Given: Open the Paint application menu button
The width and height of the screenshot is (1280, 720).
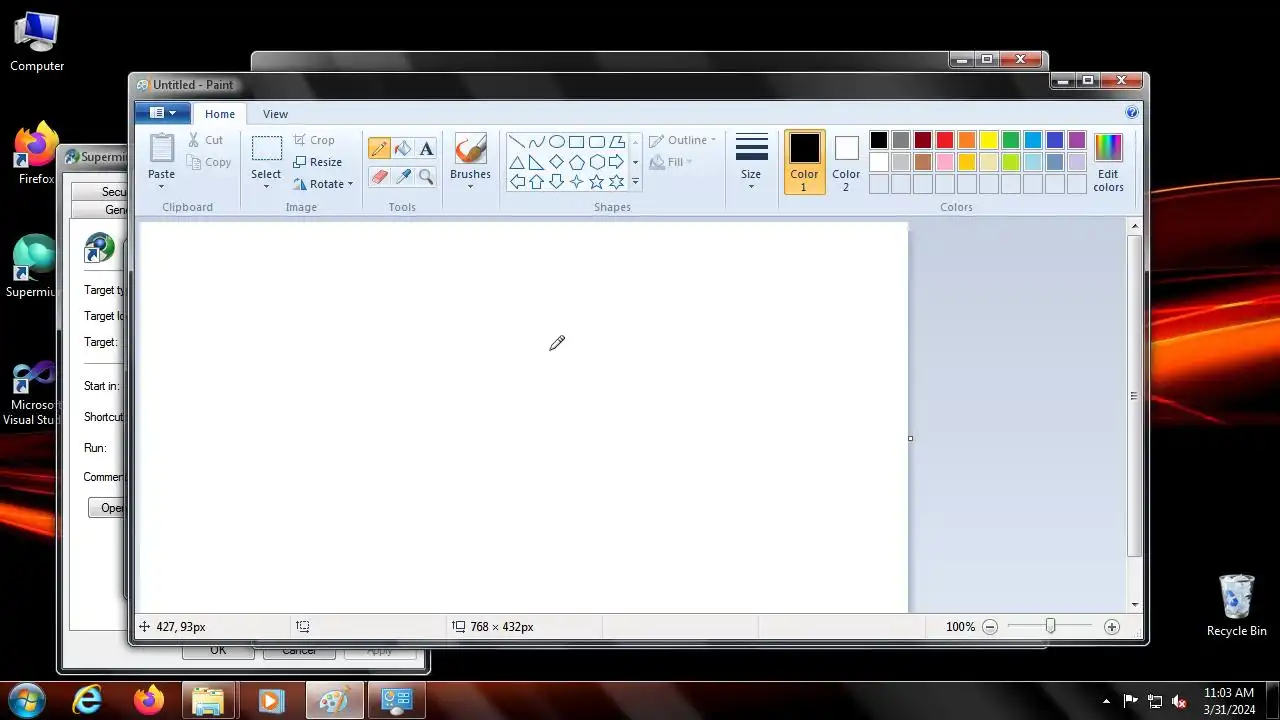Looking at the screenshot, I should coord(162,113).
